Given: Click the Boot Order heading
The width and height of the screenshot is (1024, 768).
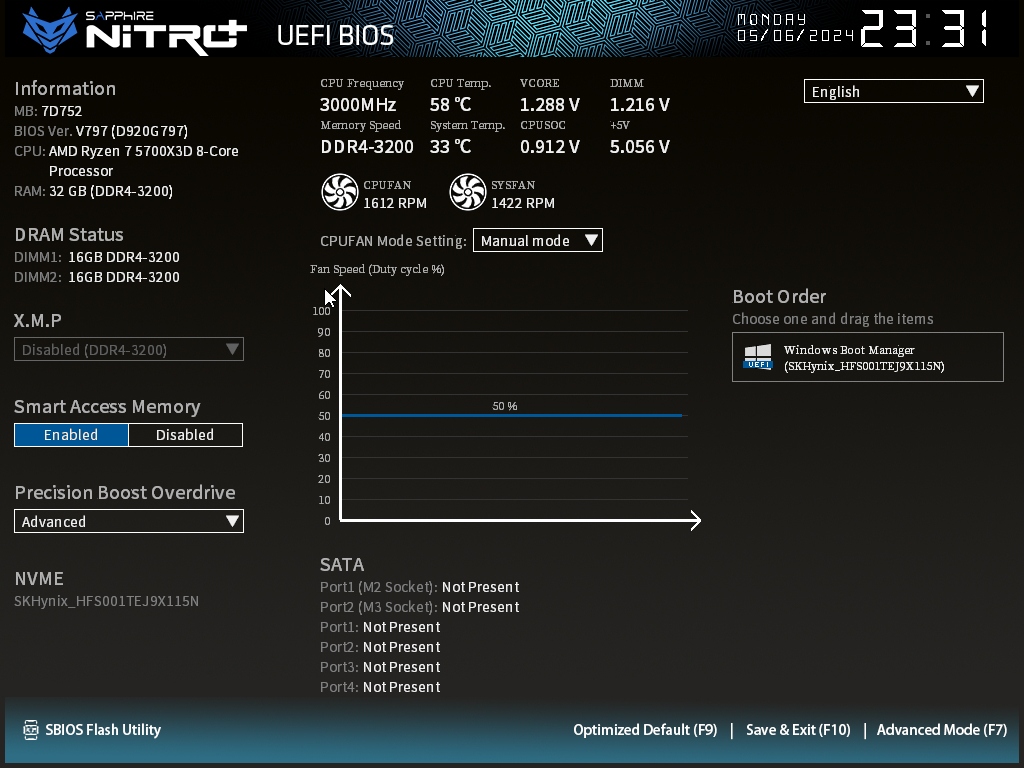Looking at the screenshot, I should (779, 296).
